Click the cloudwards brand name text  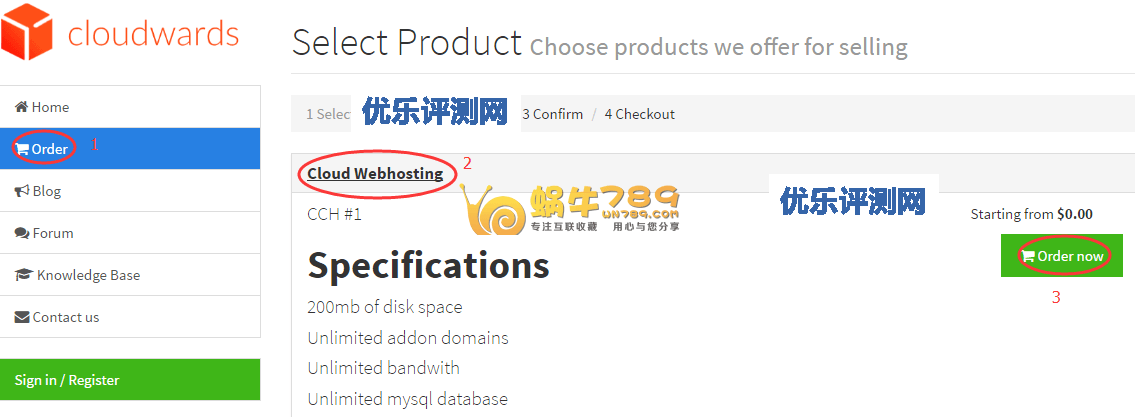[153, 33]
